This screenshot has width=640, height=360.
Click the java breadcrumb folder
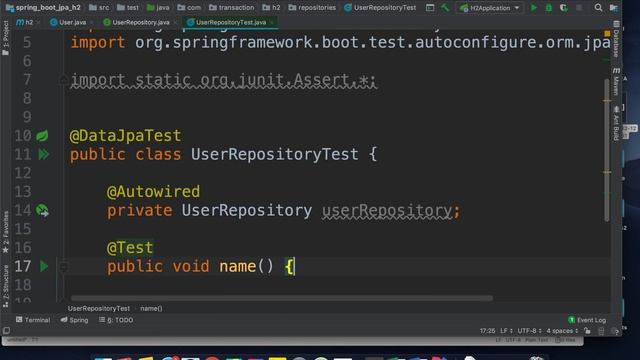[158, 7]
